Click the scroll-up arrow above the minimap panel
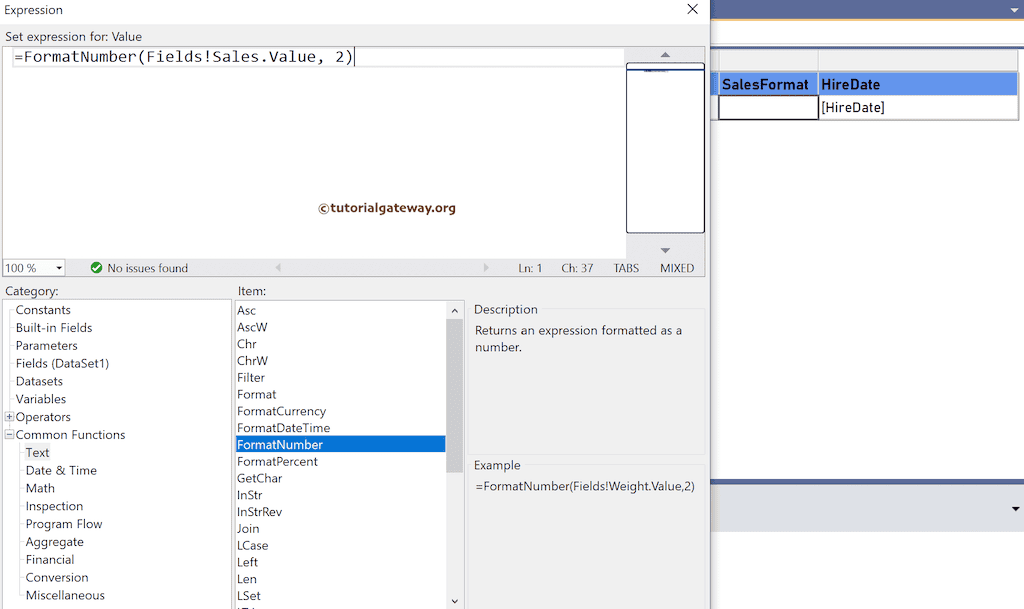1024x609 pixels. coord(664,56)
